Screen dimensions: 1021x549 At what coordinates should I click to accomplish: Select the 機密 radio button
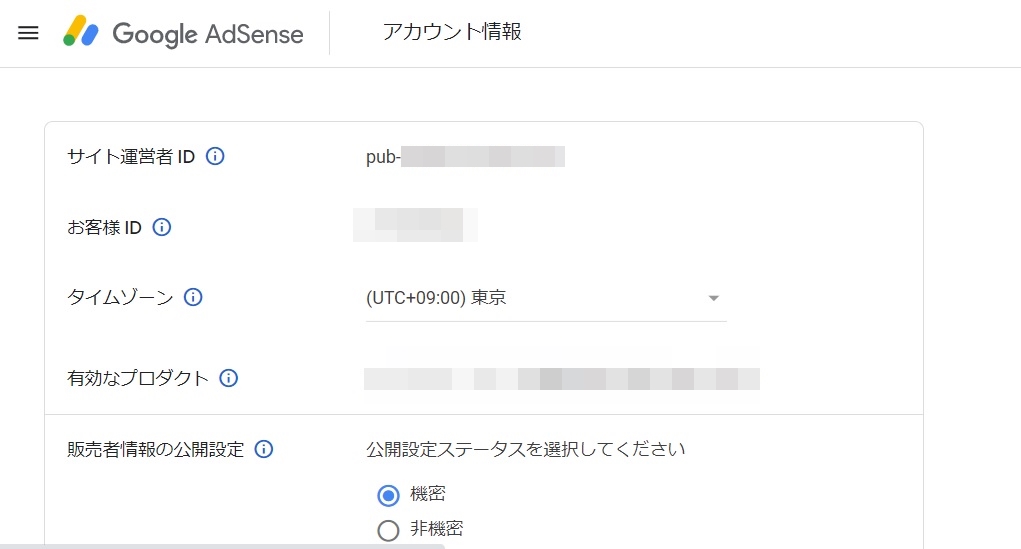tap(388, 494)
